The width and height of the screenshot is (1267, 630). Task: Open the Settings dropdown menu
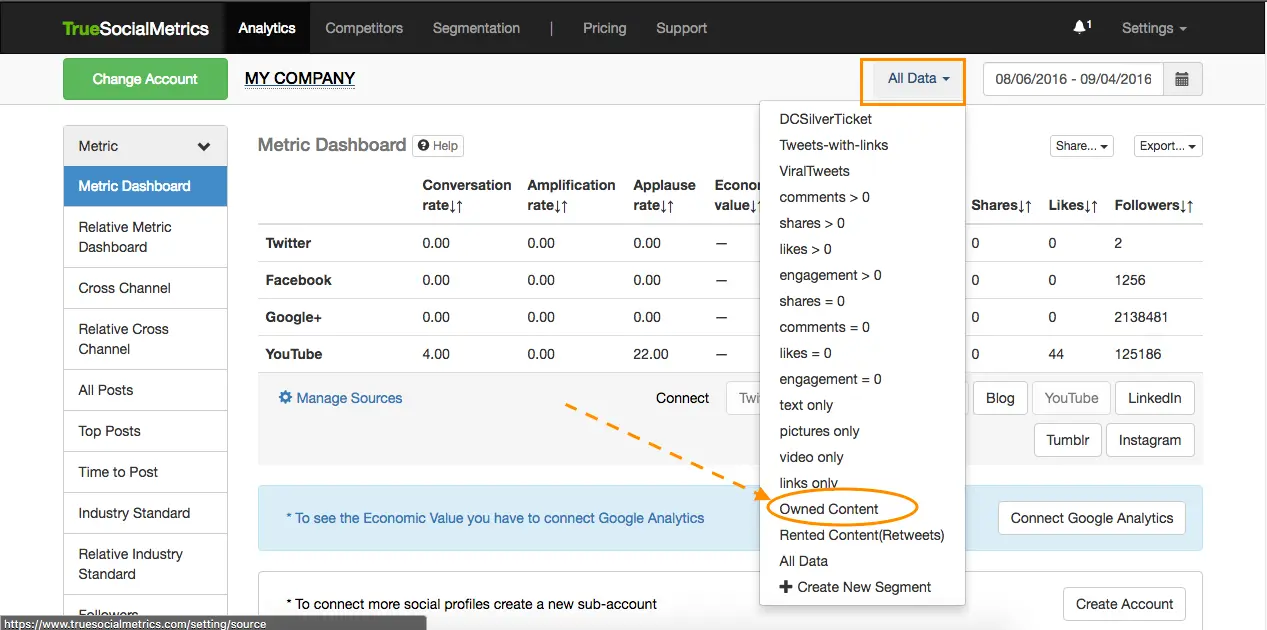(x=1154, y=28)
